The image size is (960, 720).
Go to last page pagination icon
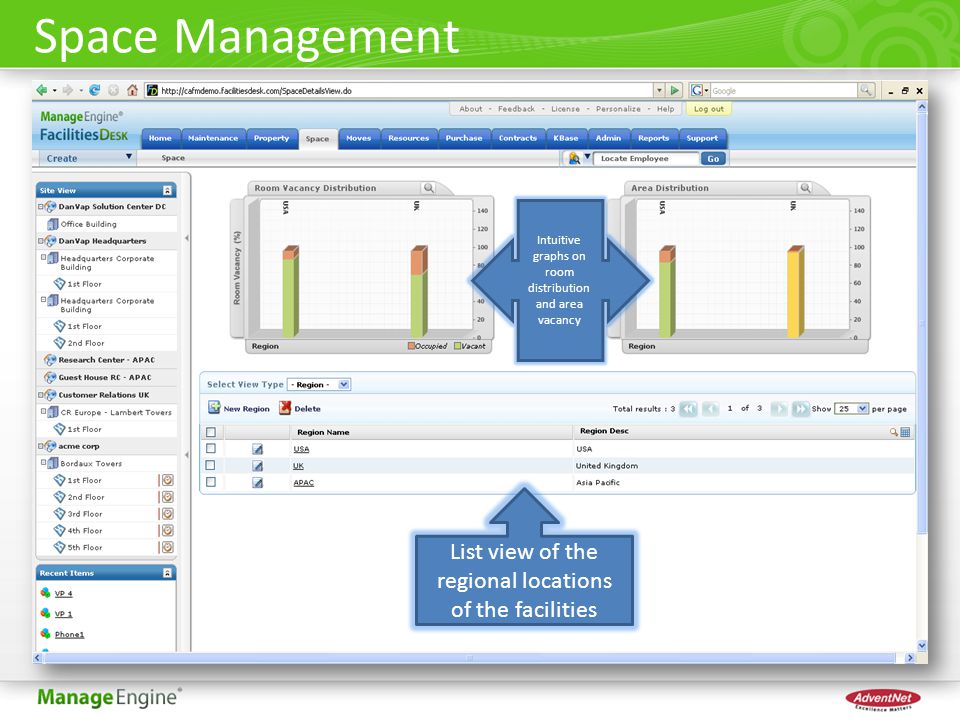tap(800, 409)
